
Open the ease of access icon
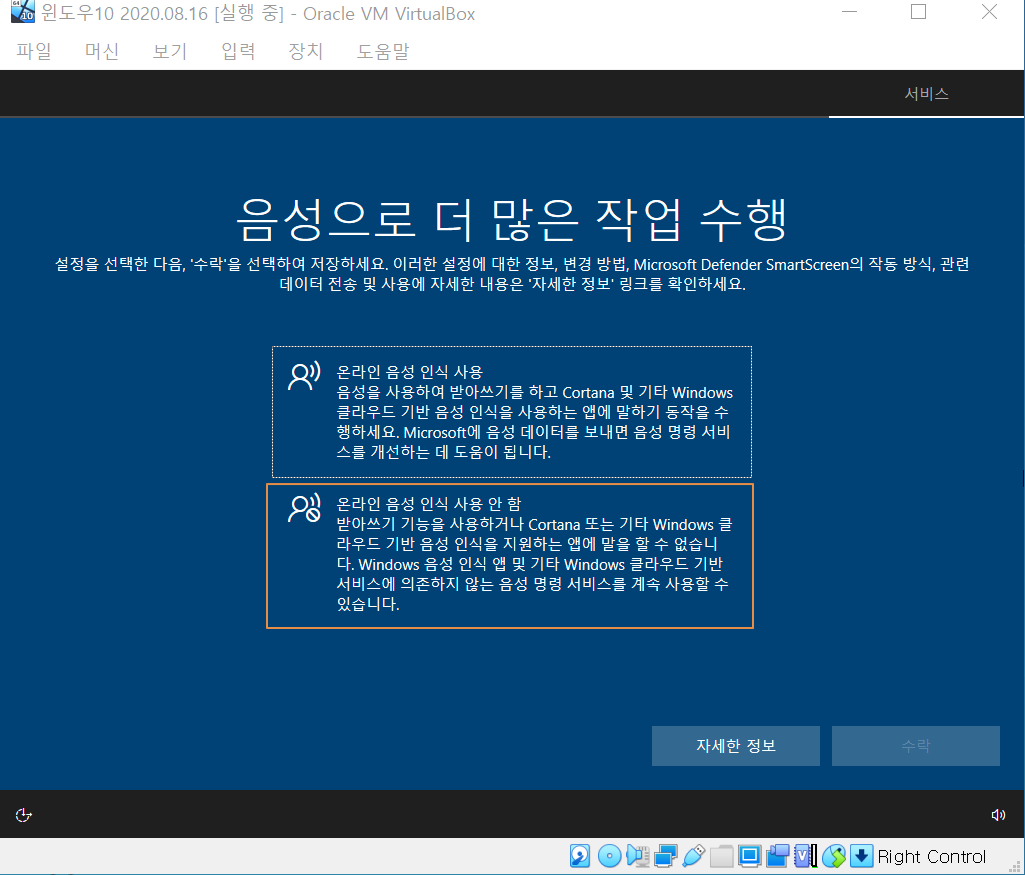tap(24, 815)
